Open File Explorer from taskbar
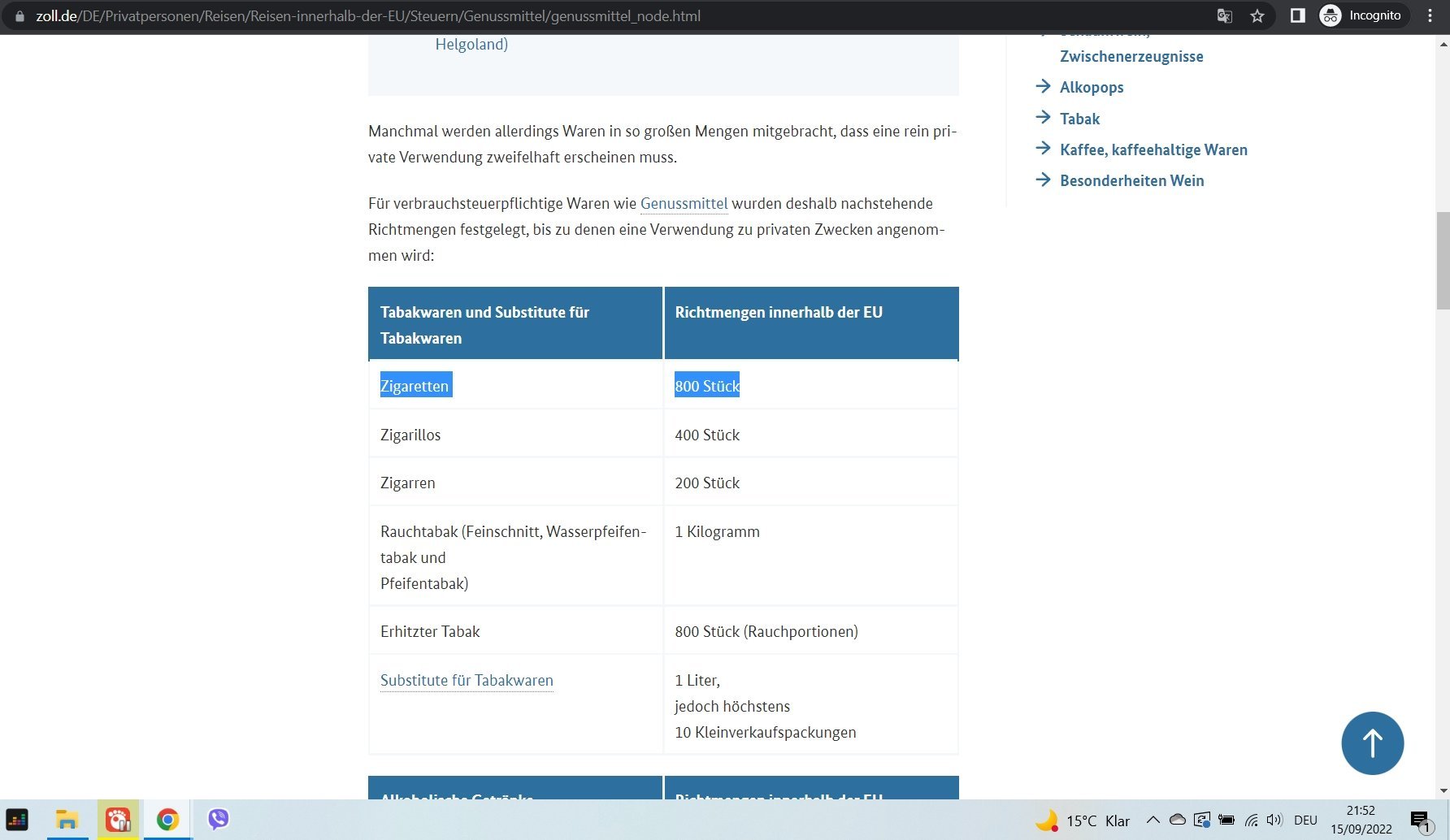1450x840 pixels. tap(67, 820)
